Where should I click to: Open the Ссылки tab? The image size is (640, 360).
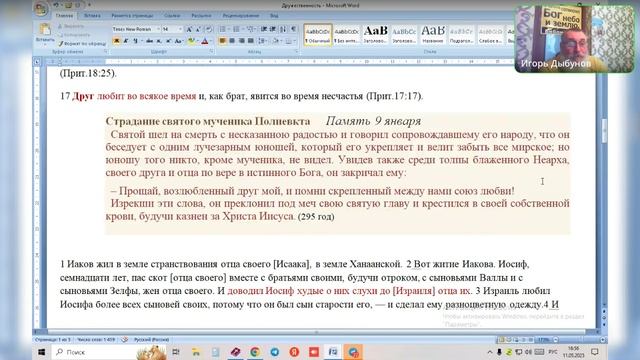(172, 16)
